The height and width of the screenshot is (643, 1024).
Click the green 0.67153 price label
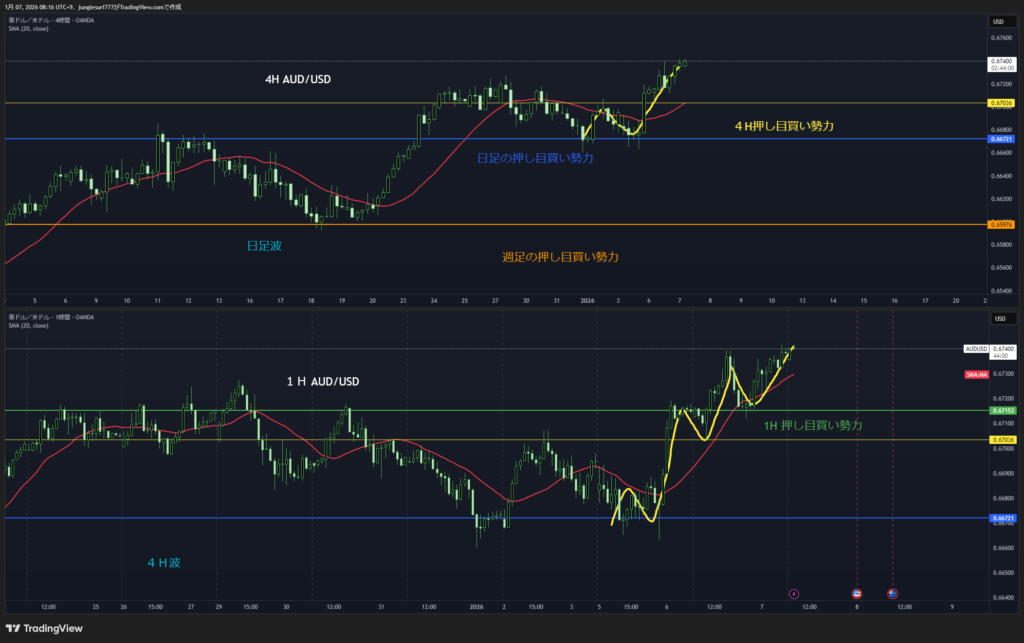tap(1003, 410)
